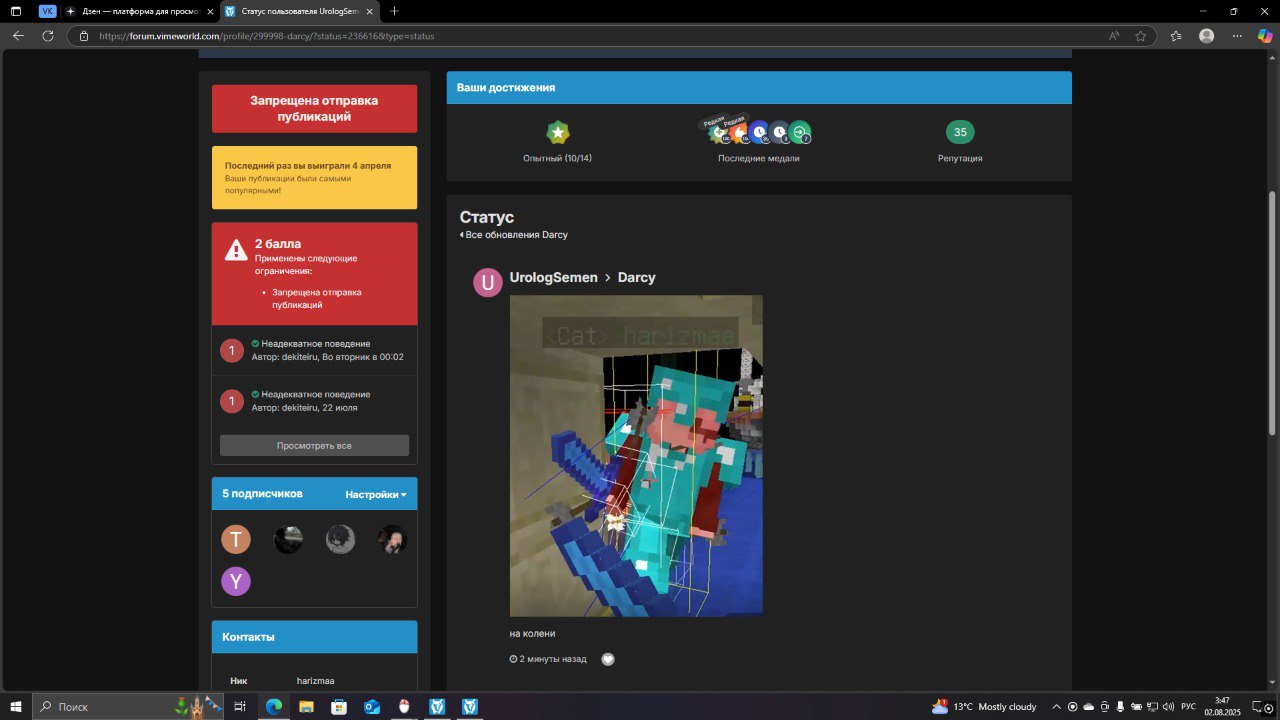
Task: Click the orange flame medal icon
Action: [738, 132]
